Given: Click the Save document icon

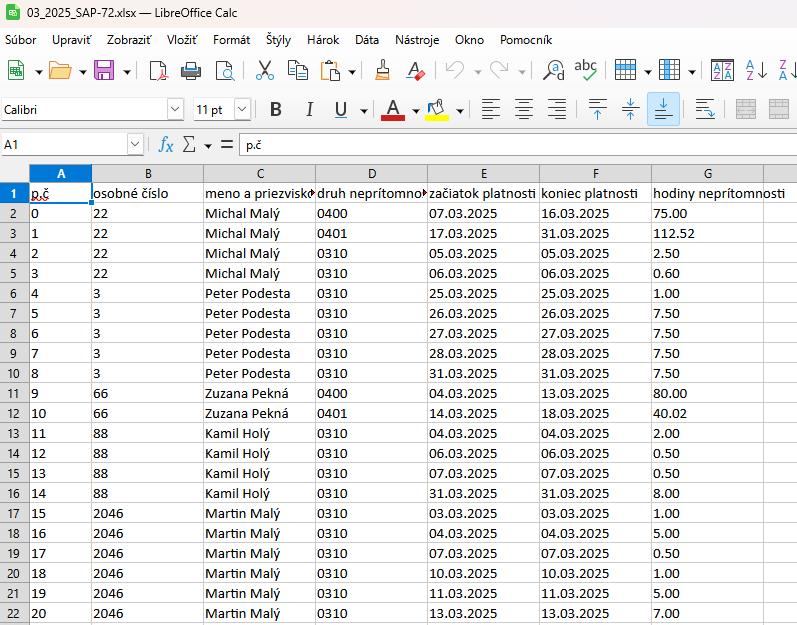Looking at the screenshot, I should point(104,71).
